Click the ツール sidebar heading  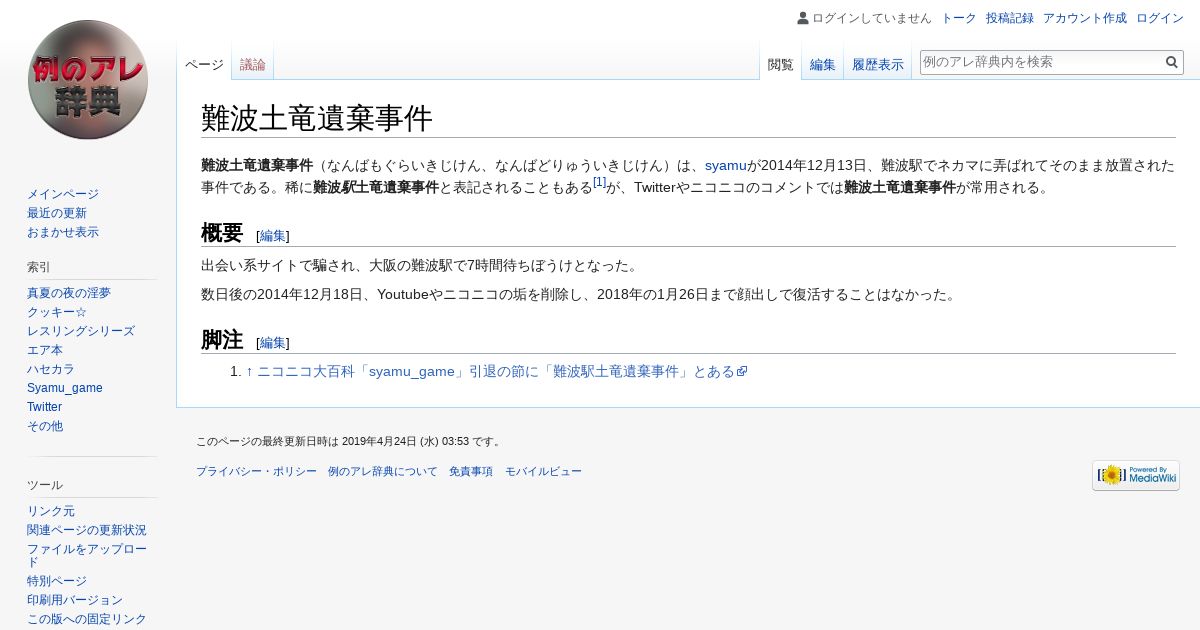[45, 485]
